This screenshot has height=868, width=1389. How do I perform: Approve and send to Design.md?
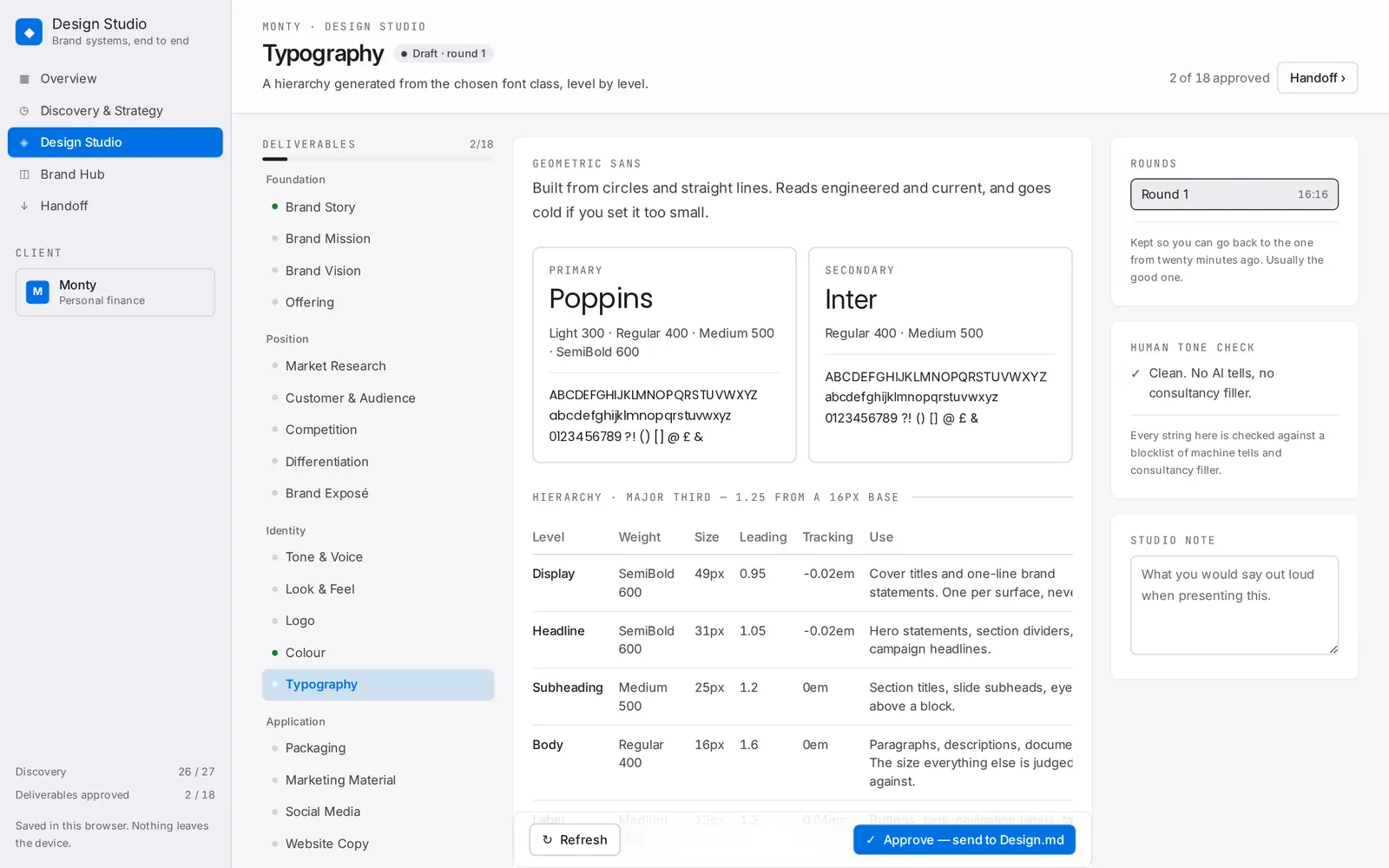click(x=964, y=840)
